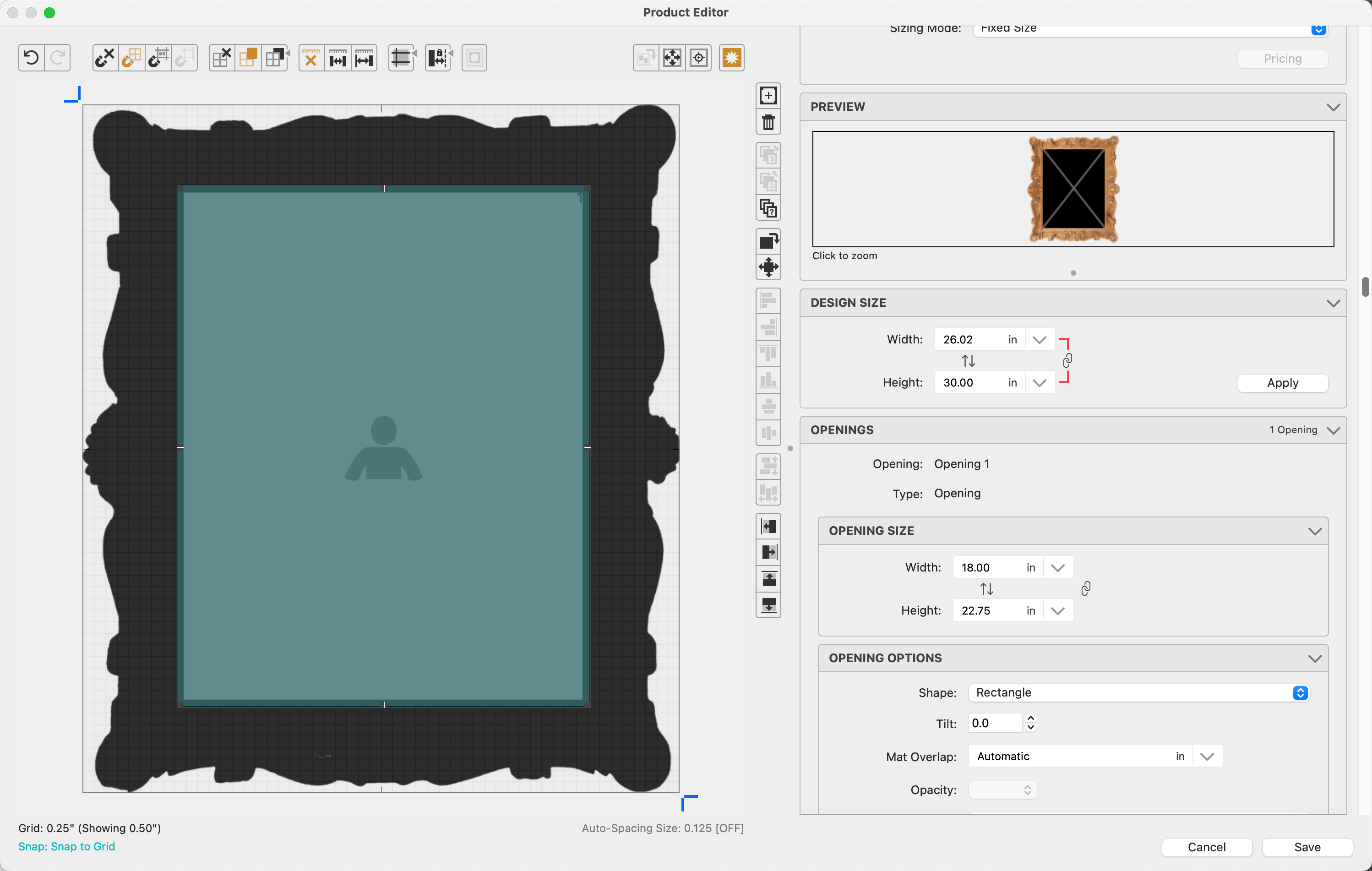Viewport: 1372px width, 871px height.
Task: Click the orange starburst icon in toolbar
Action: pos(731,58)
